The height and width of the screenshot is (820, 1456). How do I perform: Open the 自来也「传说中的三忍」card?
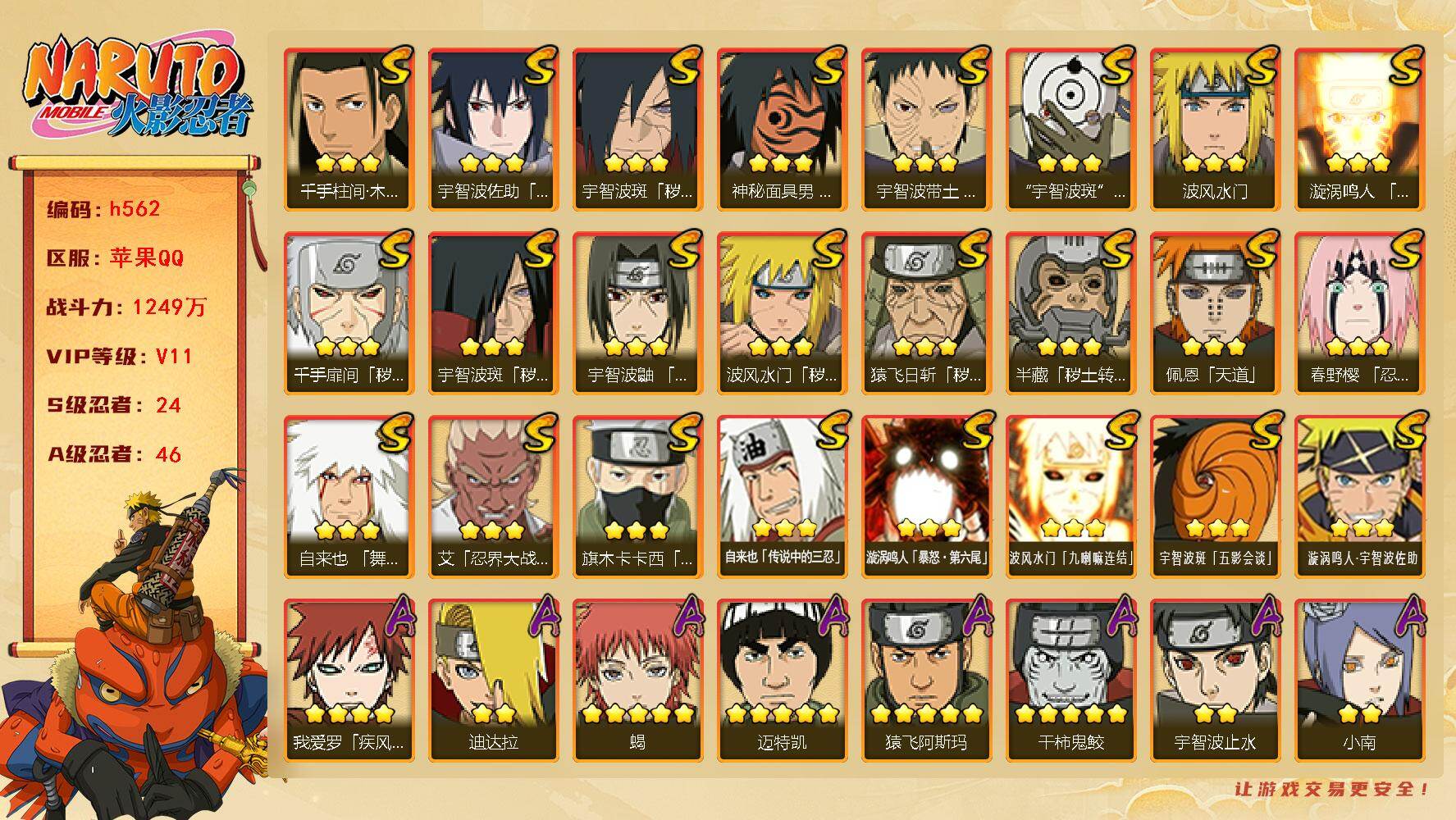(x=782, y=496)
